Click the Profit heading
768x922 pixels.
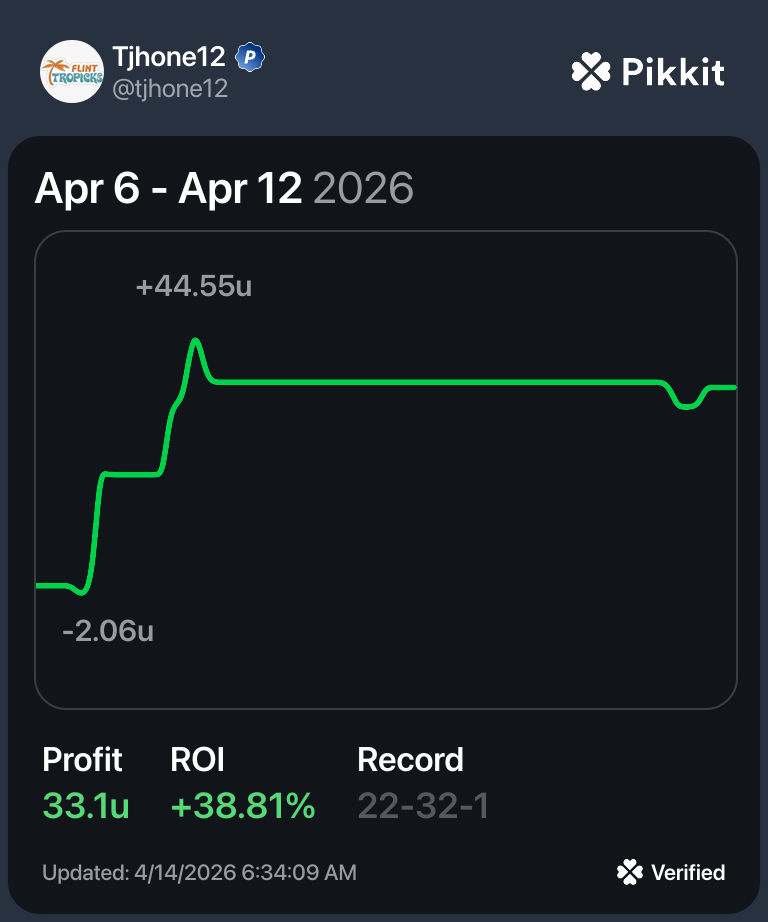pyautogui.click(x=82, y=760)
